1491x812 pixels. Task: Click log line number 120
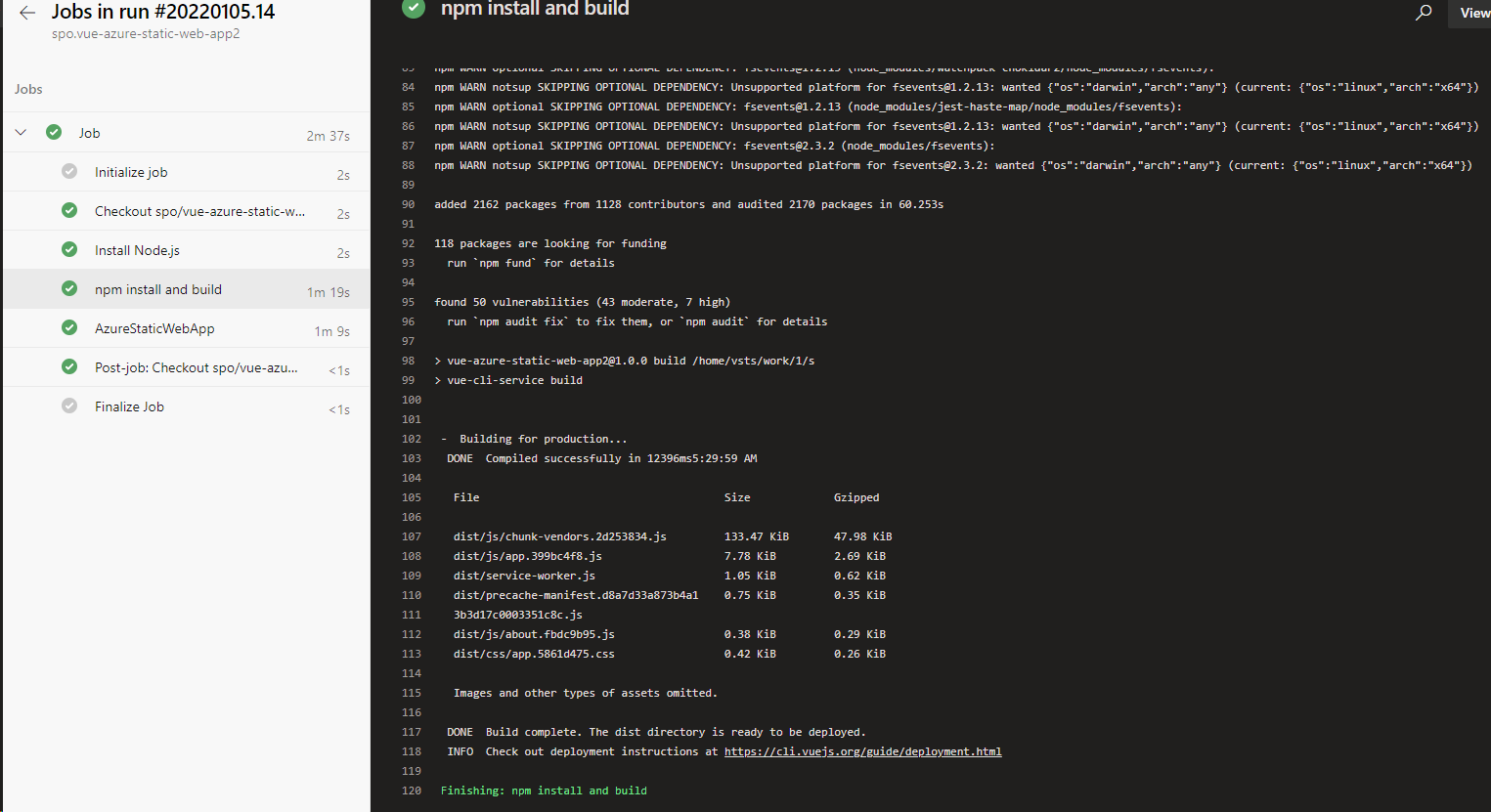tap(411, 791)
